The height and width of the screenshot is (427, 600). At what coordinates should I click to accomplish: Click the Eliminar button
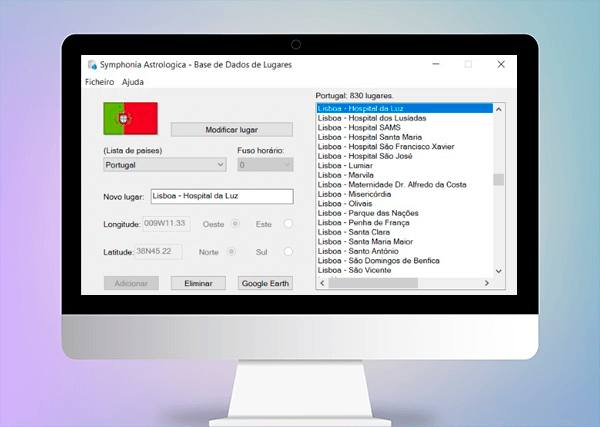(x=198, y=283)
